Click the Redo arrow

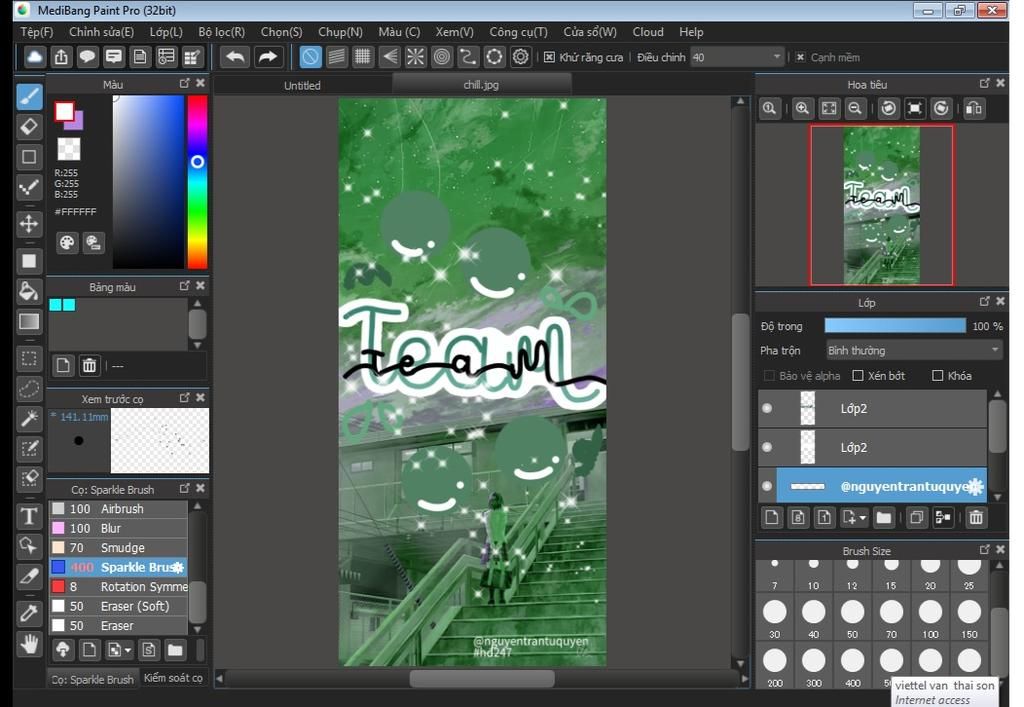coord(267,57)
